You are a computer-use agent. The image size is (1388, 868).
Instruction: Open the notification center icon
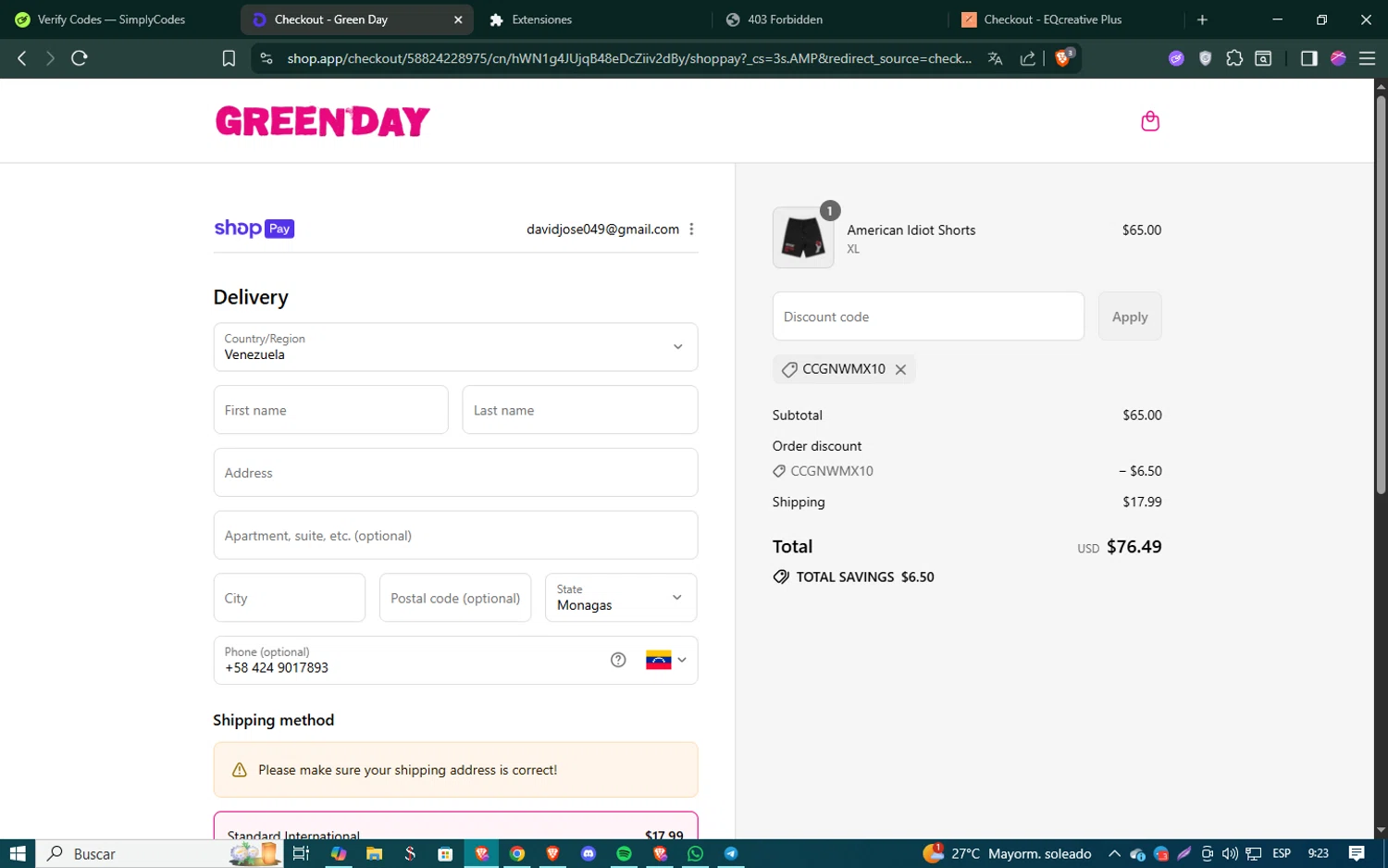(1357, 853)
